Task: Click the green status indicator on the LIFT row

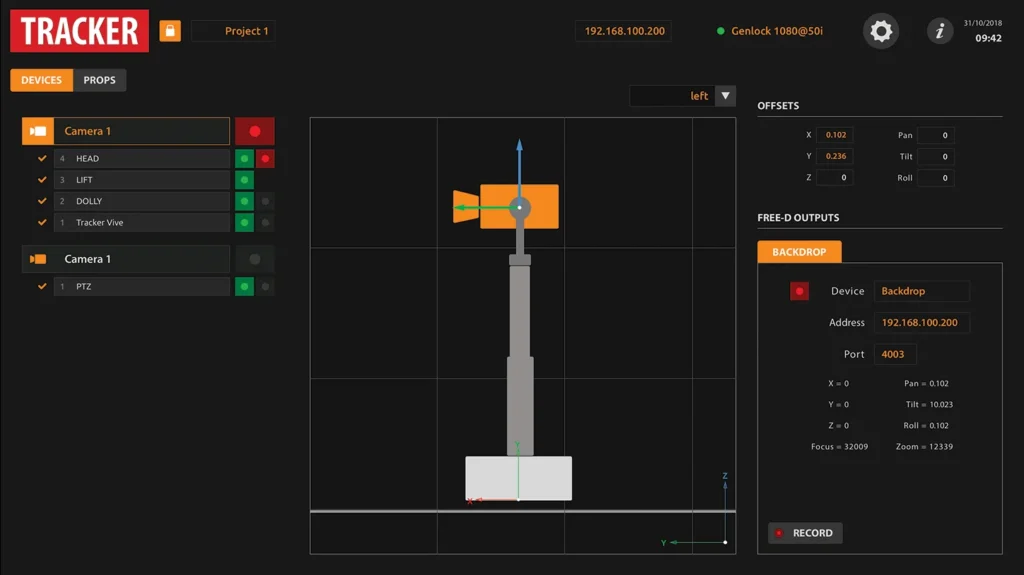Action: tap(244, 180)
